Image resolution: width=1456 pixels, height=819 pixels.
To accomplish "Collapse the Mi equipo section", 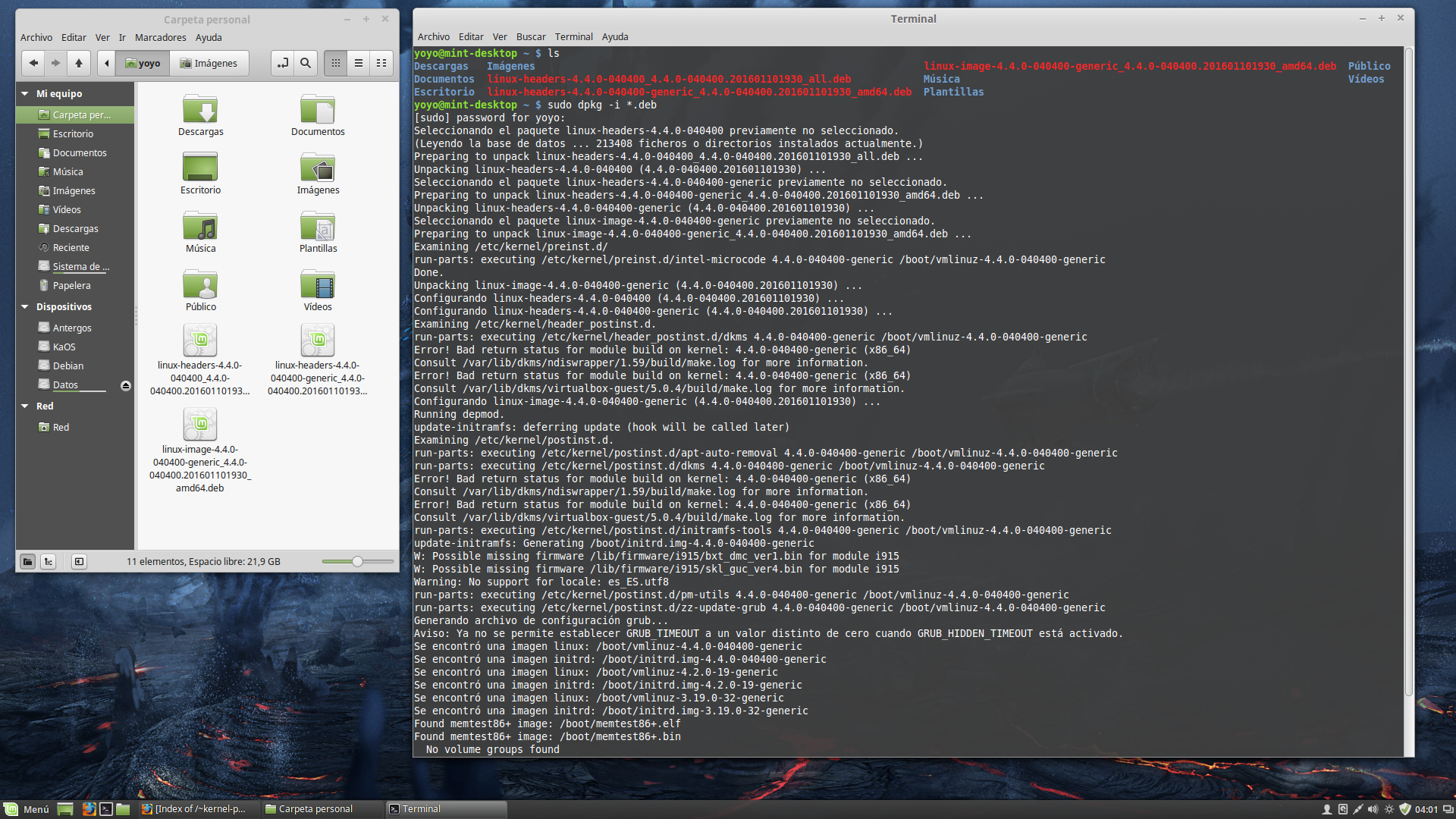I will [x=25, y=93].
